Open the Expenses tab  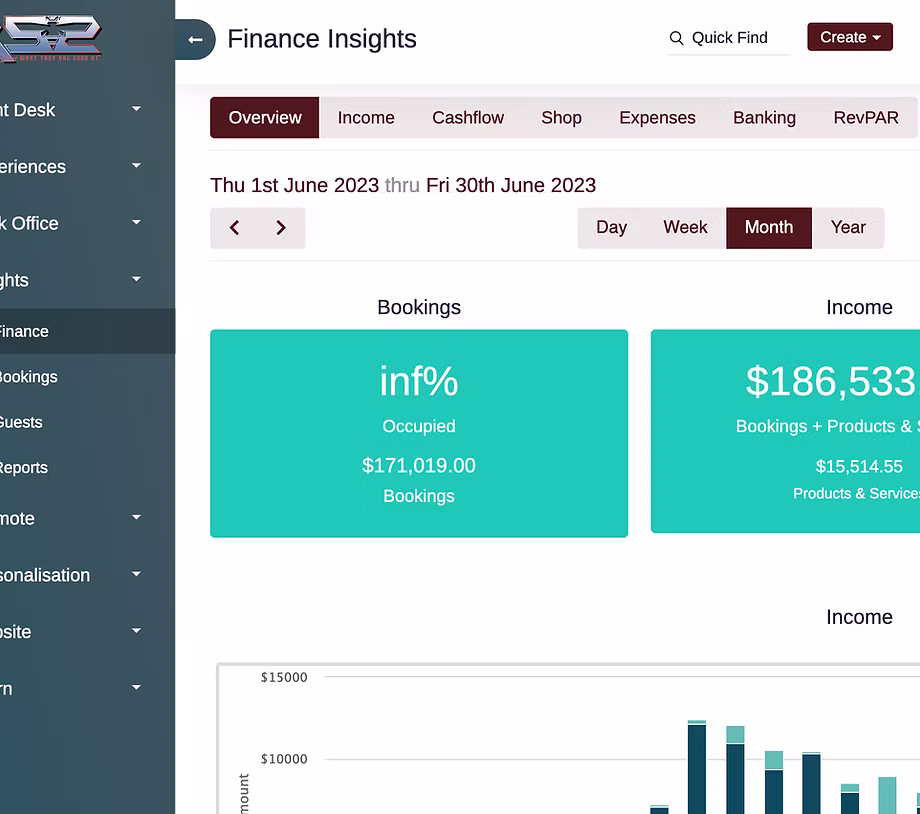tap(656, 118)
